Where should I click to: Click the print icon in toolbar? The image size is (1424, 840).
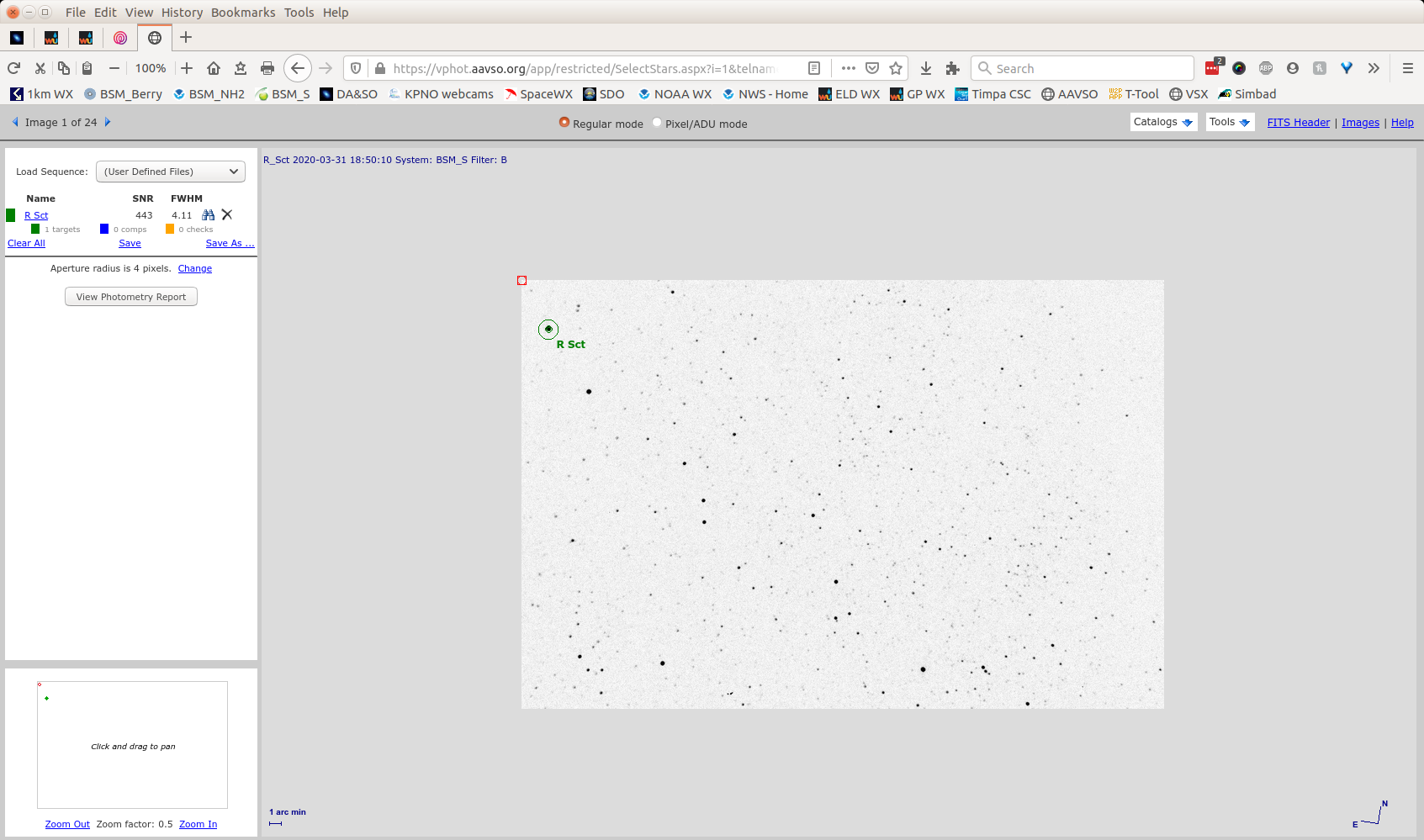click(267, 68)
